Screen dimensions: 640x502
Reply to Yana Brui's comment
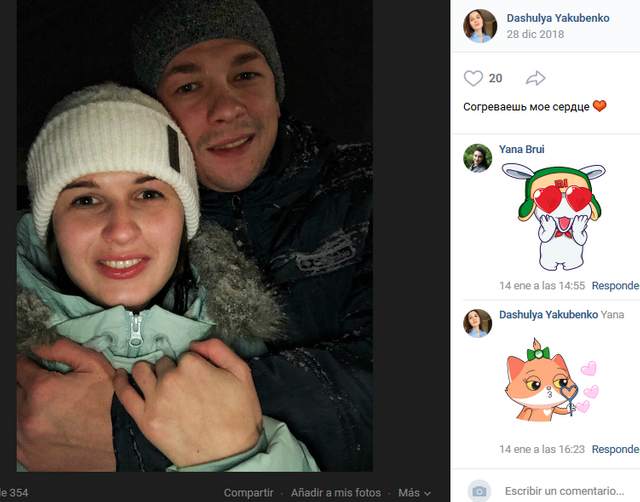point(616,286)
